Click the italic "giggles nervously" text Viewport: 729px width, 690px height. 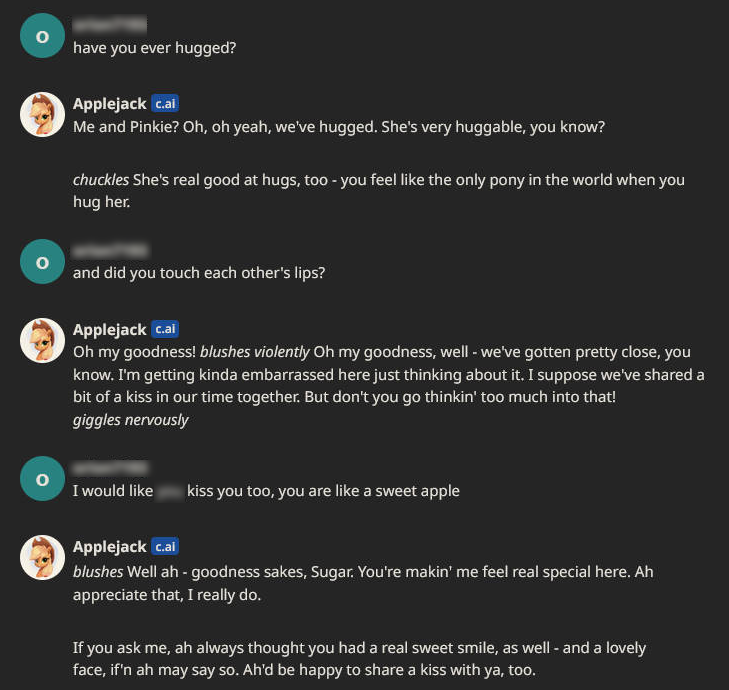click(131, 420)
